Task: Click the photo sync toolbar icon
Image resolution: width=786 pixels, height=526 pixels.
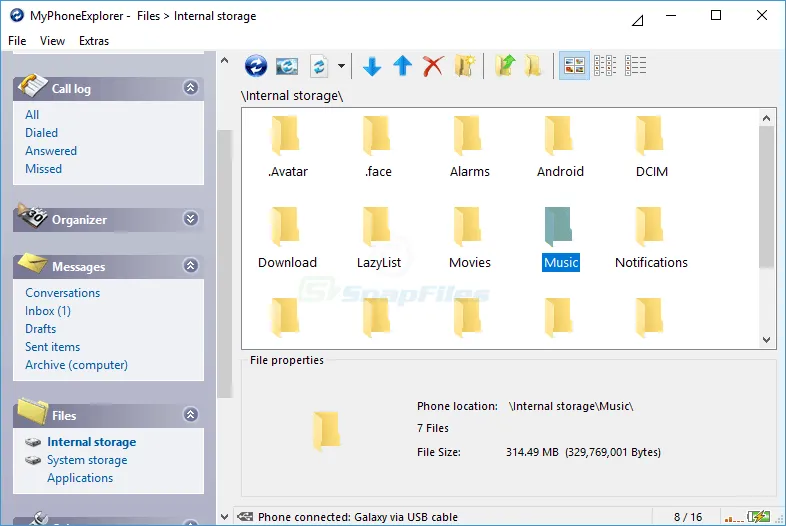Action: 287,66
